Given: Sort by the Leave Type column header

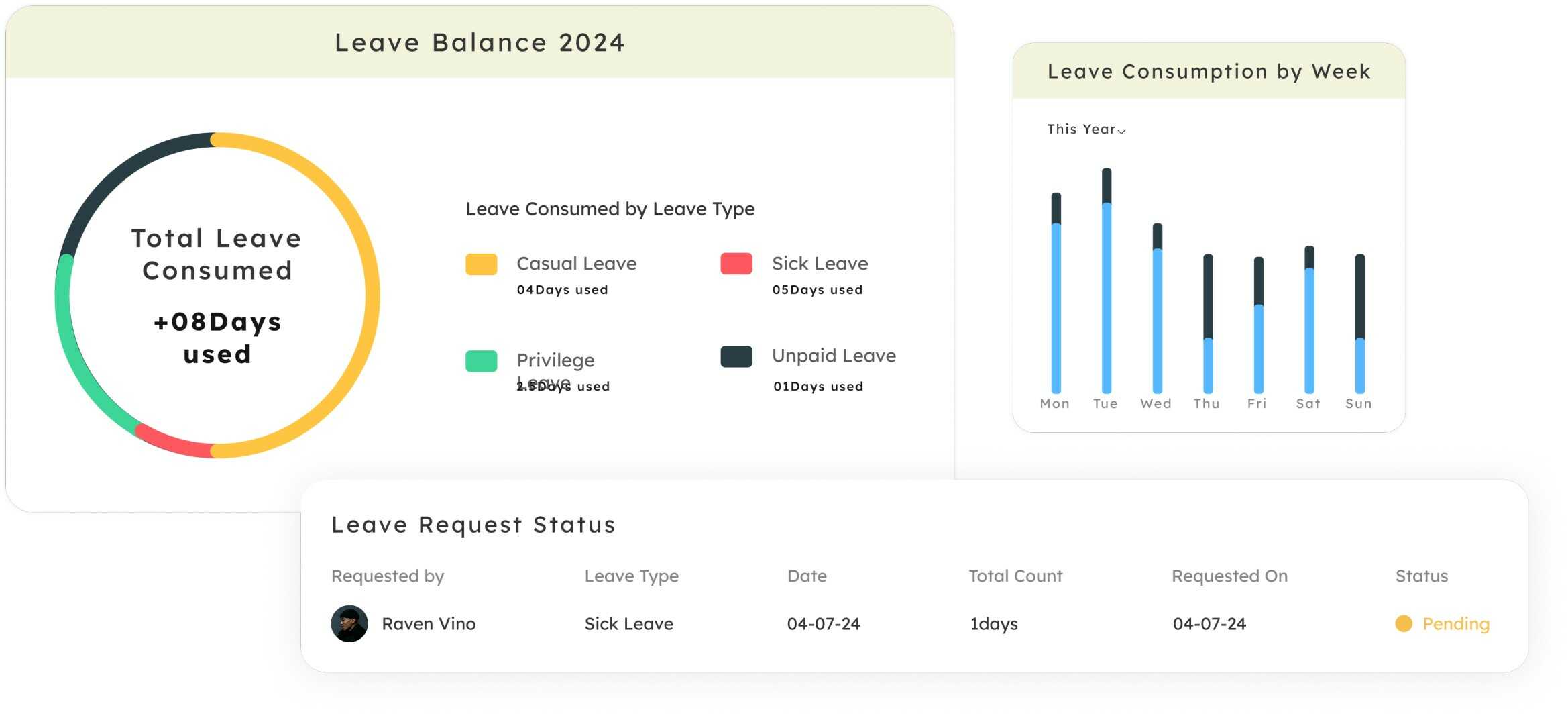Looking at the screenshot, I should (x=631, y=576).
